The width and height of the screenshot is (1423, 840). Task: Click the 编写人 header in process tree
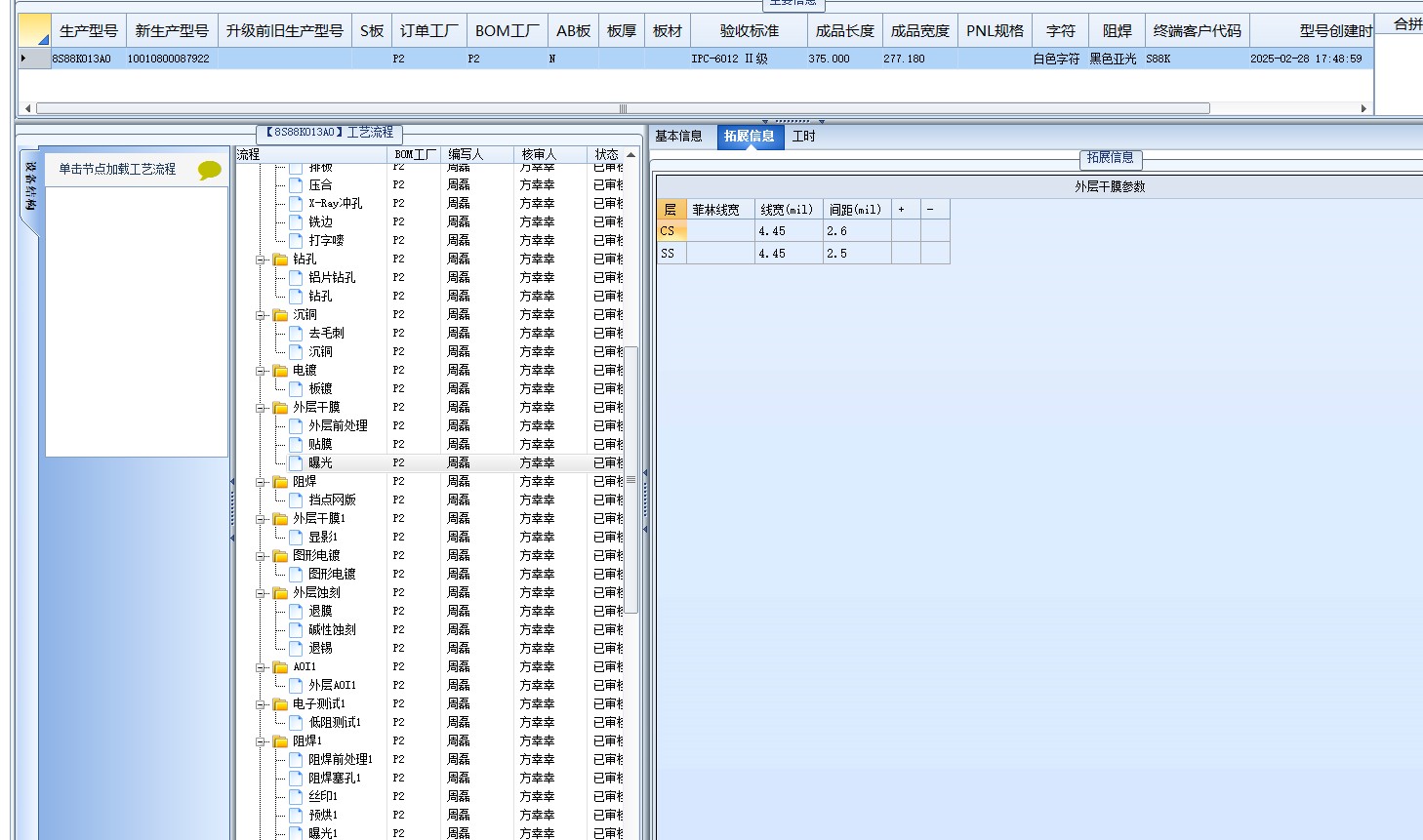(476, 154)
